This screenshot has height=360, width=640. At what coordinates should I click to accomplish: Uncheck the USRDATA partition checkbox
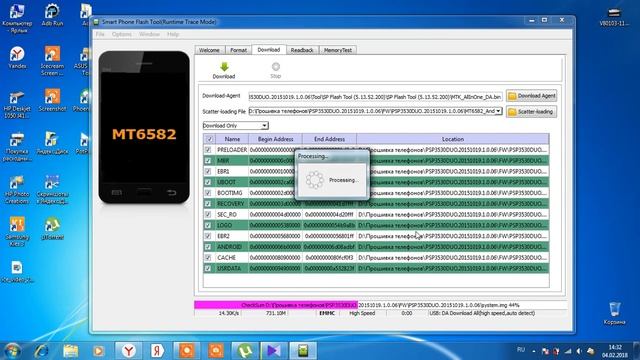pos(208,269)
